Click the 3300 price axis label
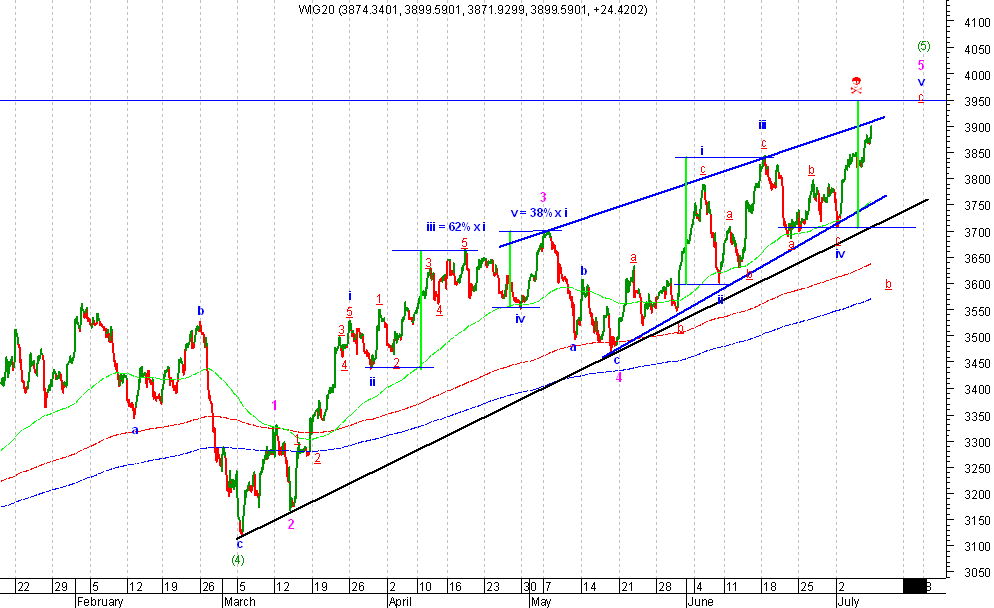994x608 pixels. [x=976, y=442]
